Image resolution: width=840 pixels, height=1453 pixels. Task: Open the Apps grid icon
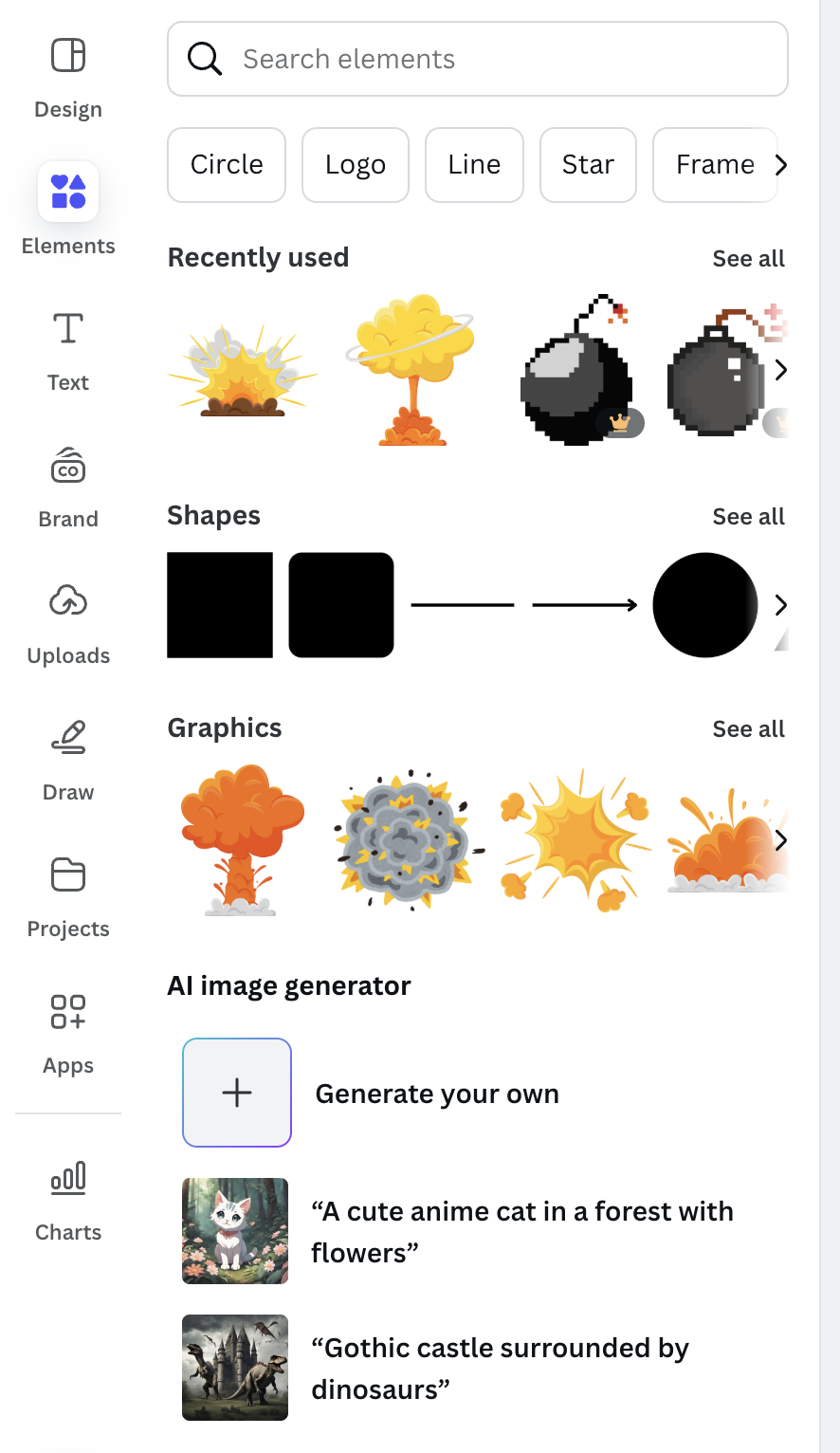(68, 1011)
